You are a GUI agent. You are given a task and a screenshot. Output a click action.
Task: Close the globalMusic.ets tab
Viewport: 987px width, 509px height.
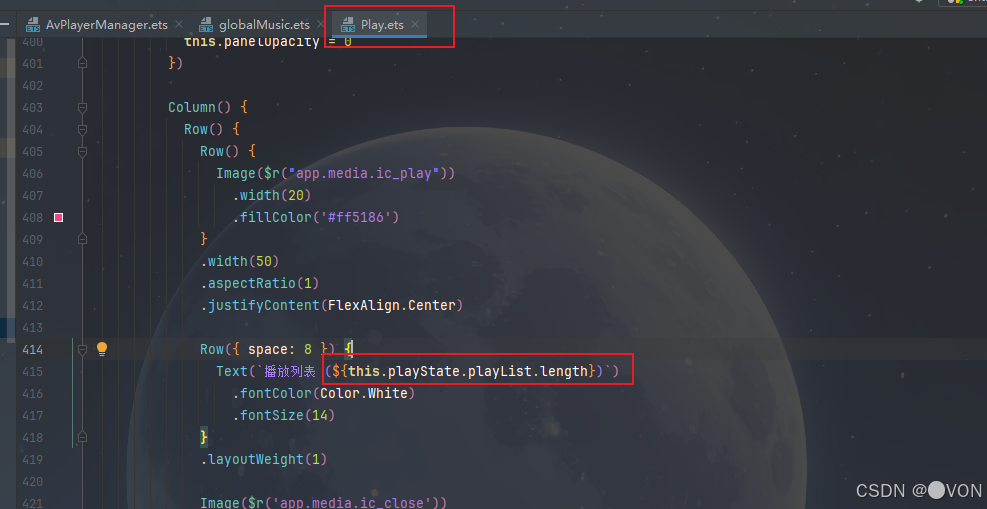click(x=321, y=25)
